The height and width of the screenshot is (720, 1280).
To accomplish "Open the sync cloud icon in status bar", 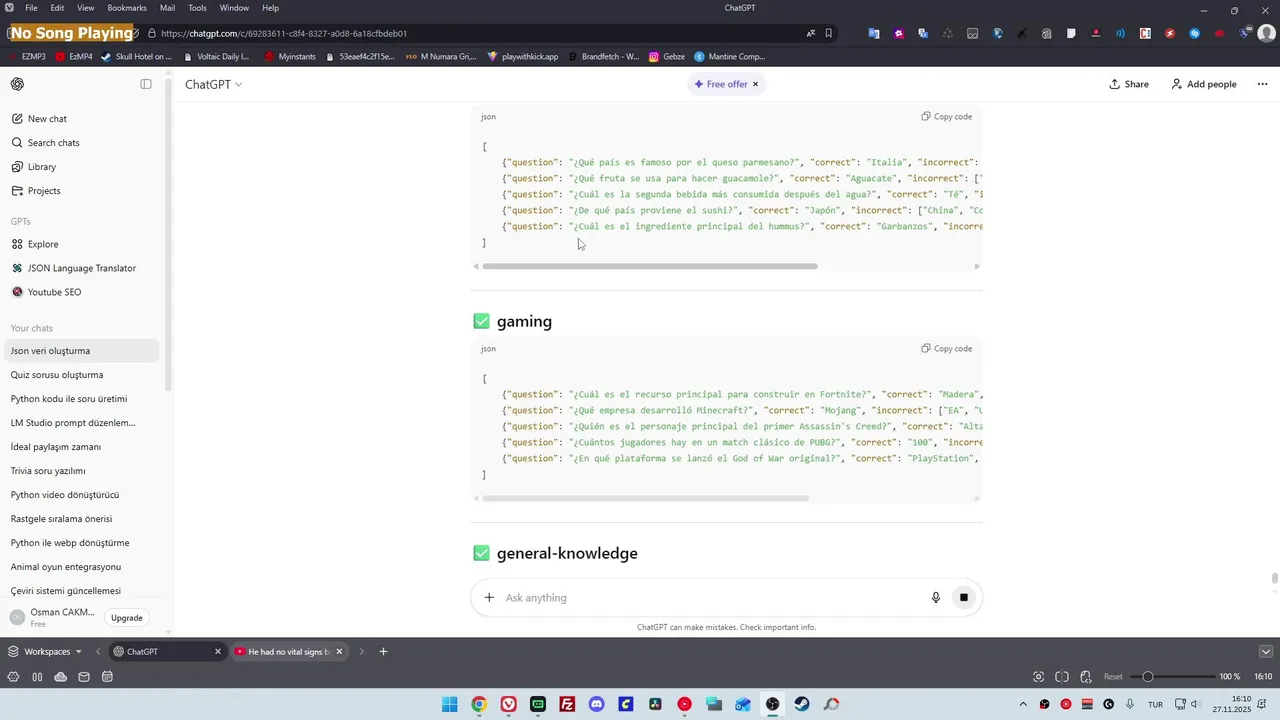I will coord(61,677).
